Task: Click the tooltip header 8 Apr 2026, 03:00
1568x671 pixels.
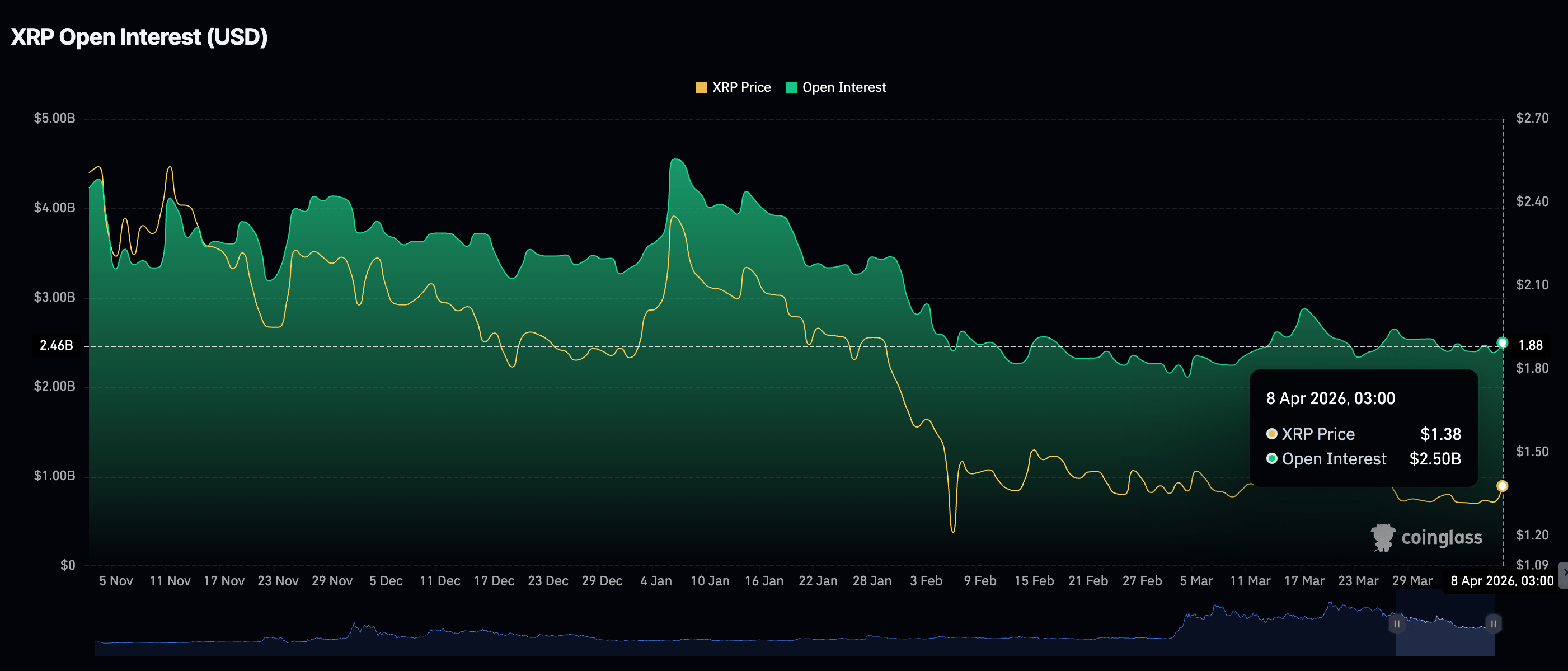Action: click(1330, 398)
